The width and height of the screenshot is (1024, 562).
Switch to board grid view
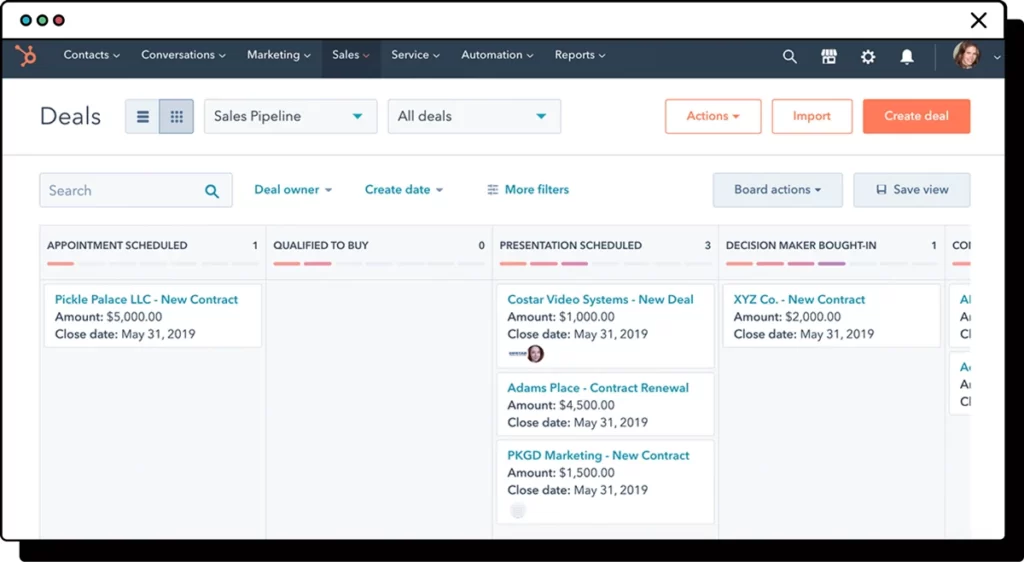tap(176, 116)
